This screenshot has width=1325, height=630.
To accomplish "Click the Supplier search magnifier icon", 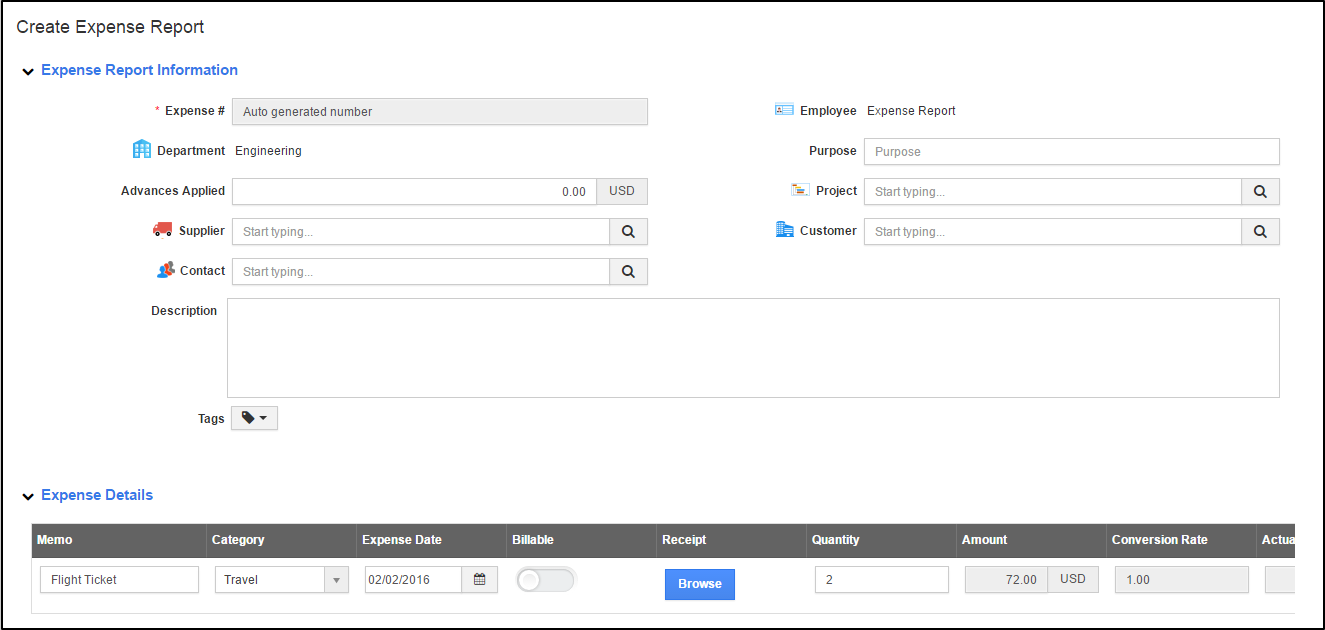I will tap(628, 231).
